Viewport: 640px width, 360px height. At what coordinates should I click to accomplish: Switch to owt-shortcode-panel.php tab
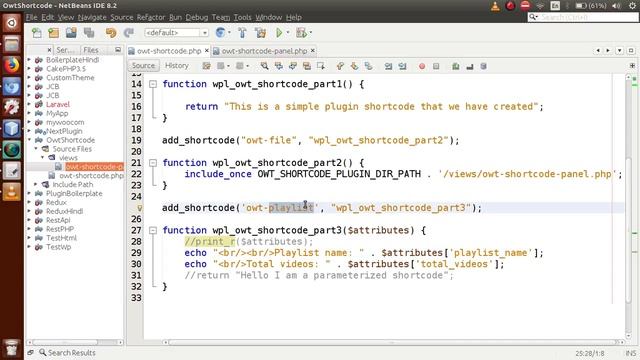coord(264,51)
